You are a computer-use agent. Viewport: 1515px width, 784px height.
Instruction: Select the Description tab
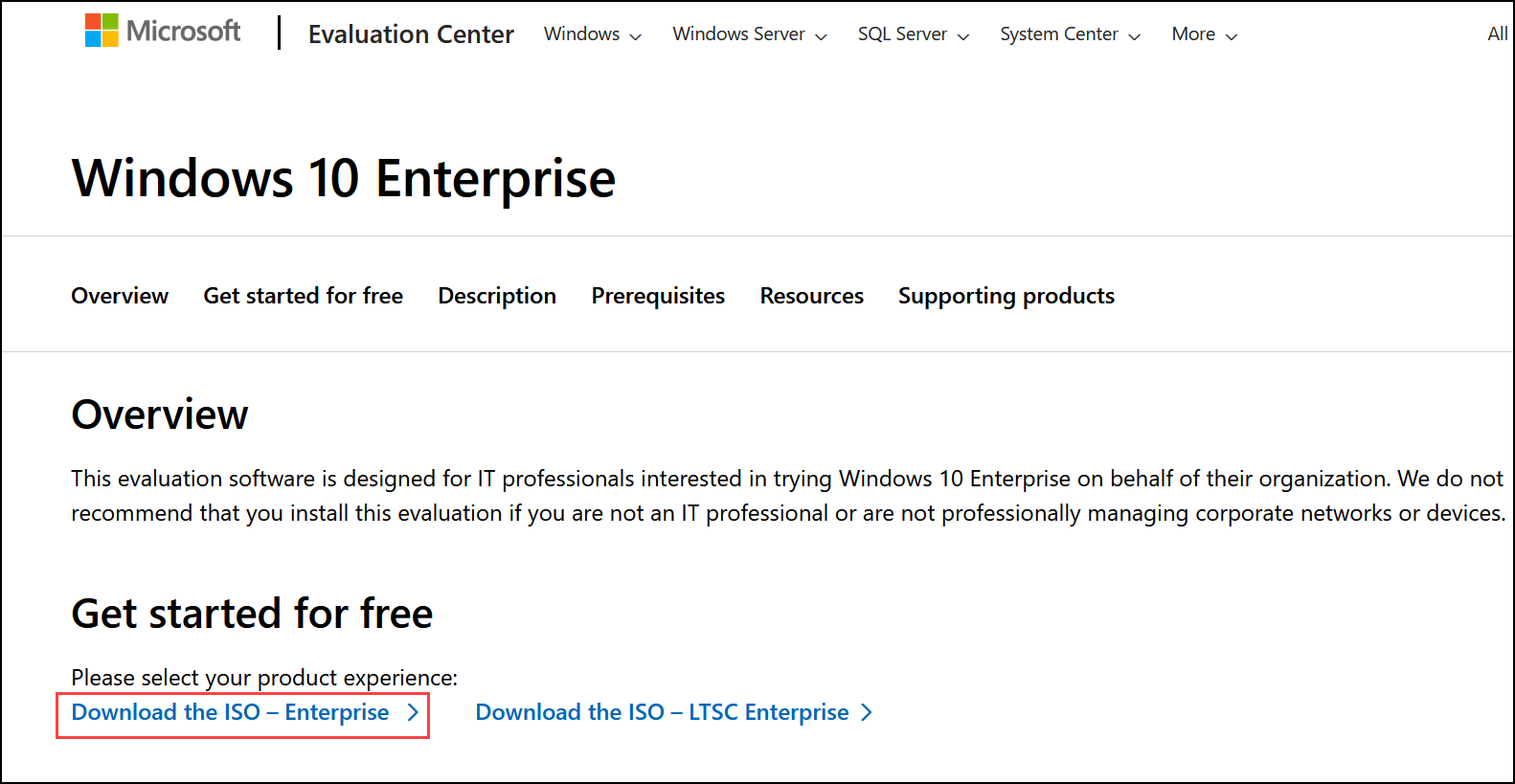click(x=497, y=296)
